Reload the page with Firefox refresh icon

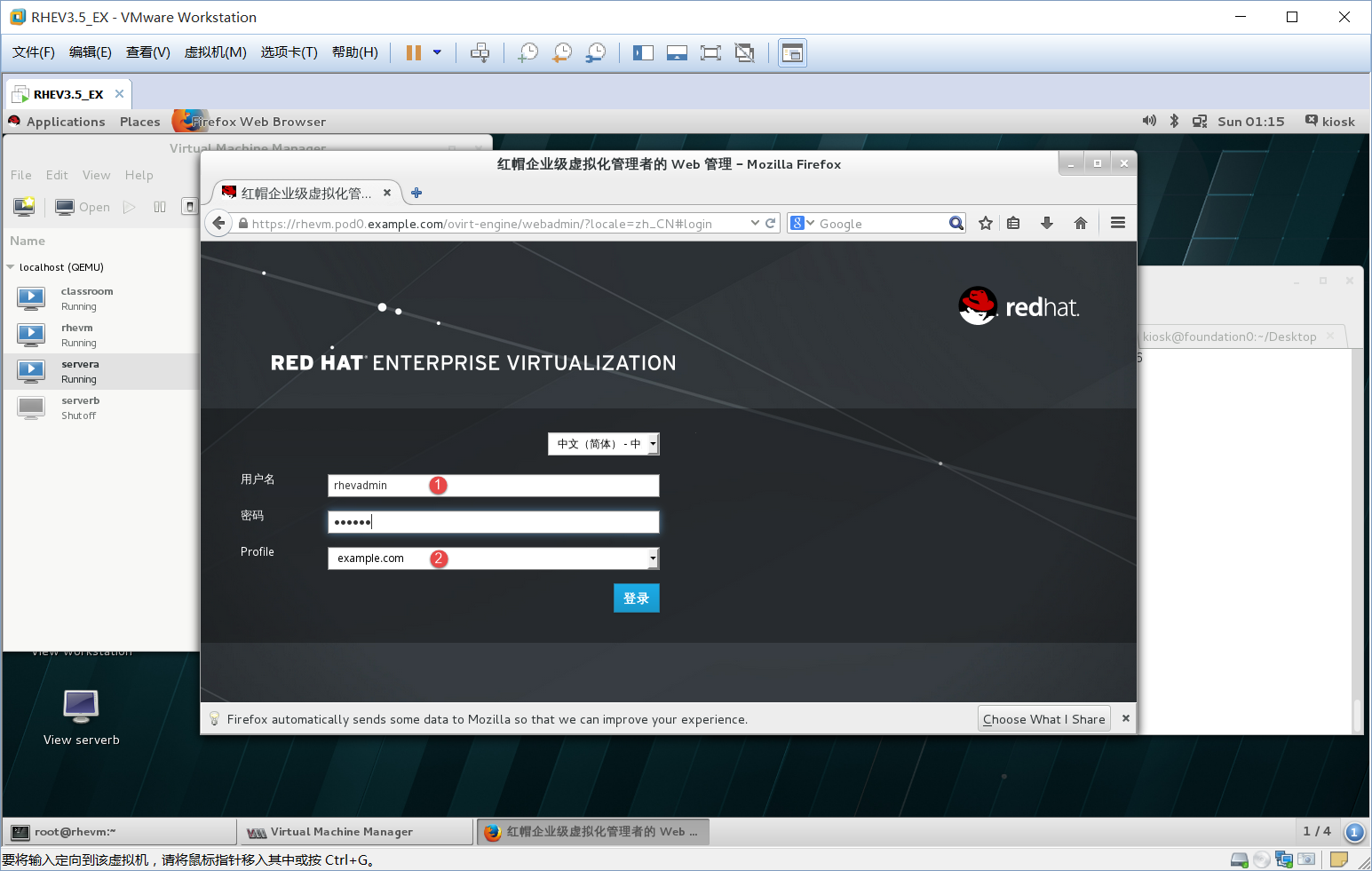pos(771,223)
